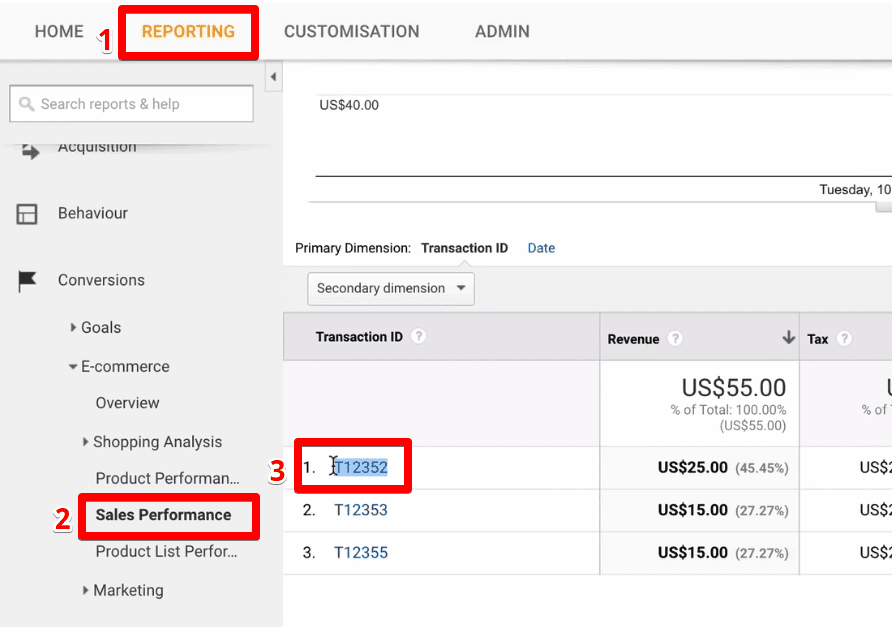Select Transaction ID primary dimension
The image size is (892, 627).
[x=464, y=248]
